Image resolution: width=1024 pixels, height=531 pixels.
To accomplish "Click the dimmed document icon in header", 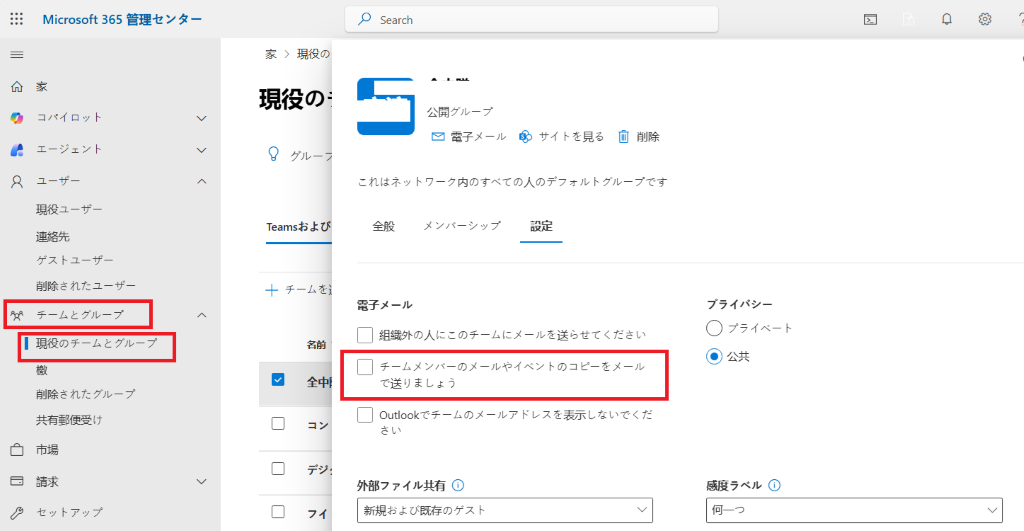I will [x=908, y=20].
